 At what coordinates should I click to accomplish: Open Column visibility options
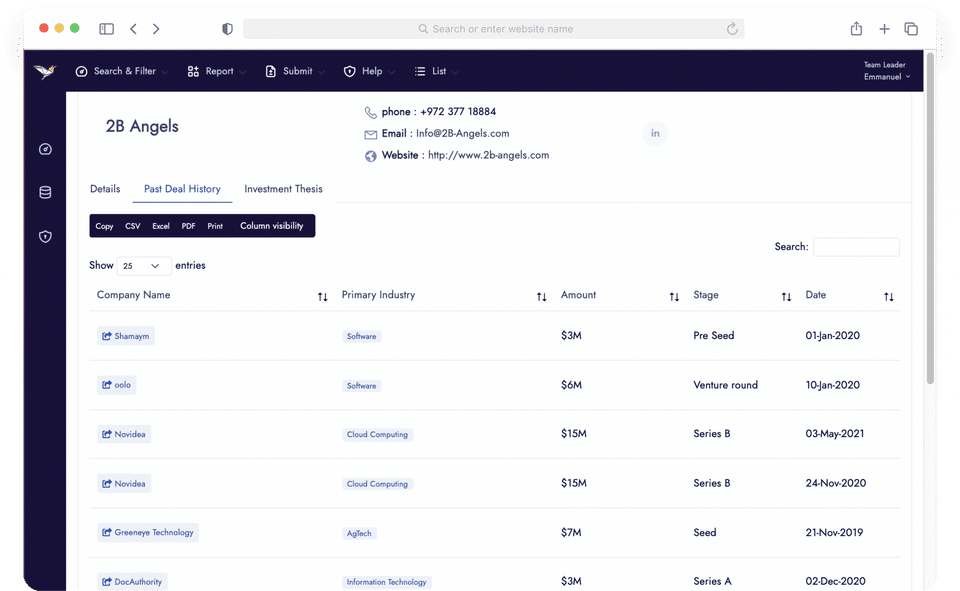(272, 226)
